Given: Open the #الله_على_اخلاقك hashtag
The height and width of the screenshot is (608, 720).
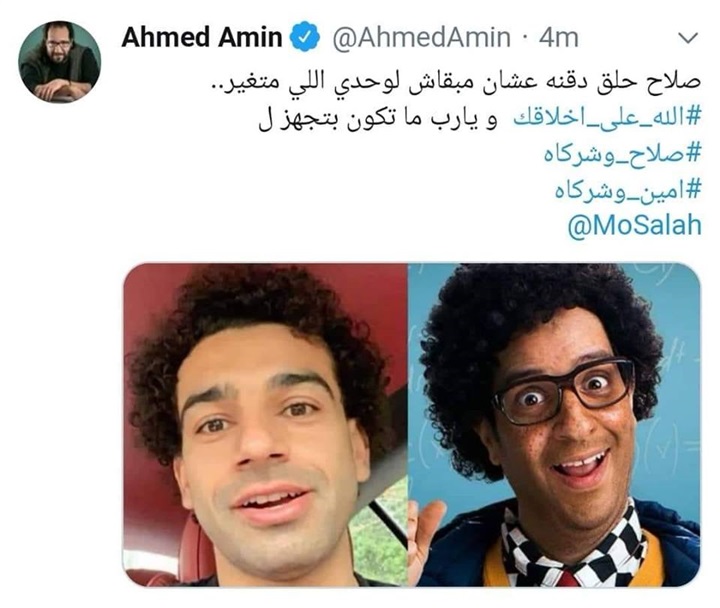Looking at the screenshot, I should click(607, 118).
